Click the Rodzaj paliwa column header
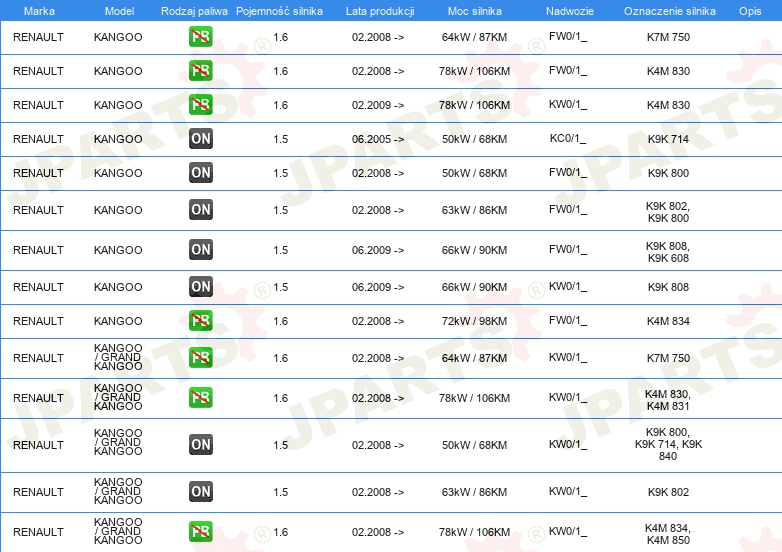 (194, 11)
